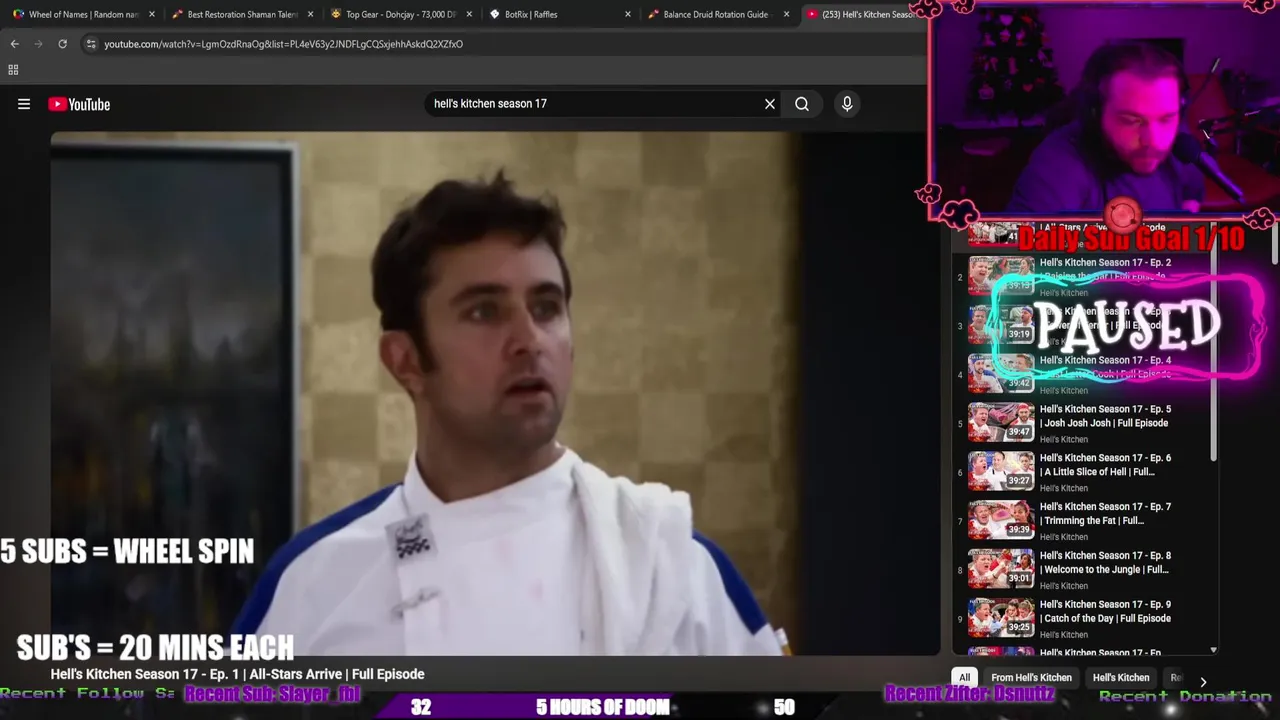The height and width of the screenshot is (720, 1280).
Task: Open the YouTube hamburger guide menu
Action: [24, 104]
